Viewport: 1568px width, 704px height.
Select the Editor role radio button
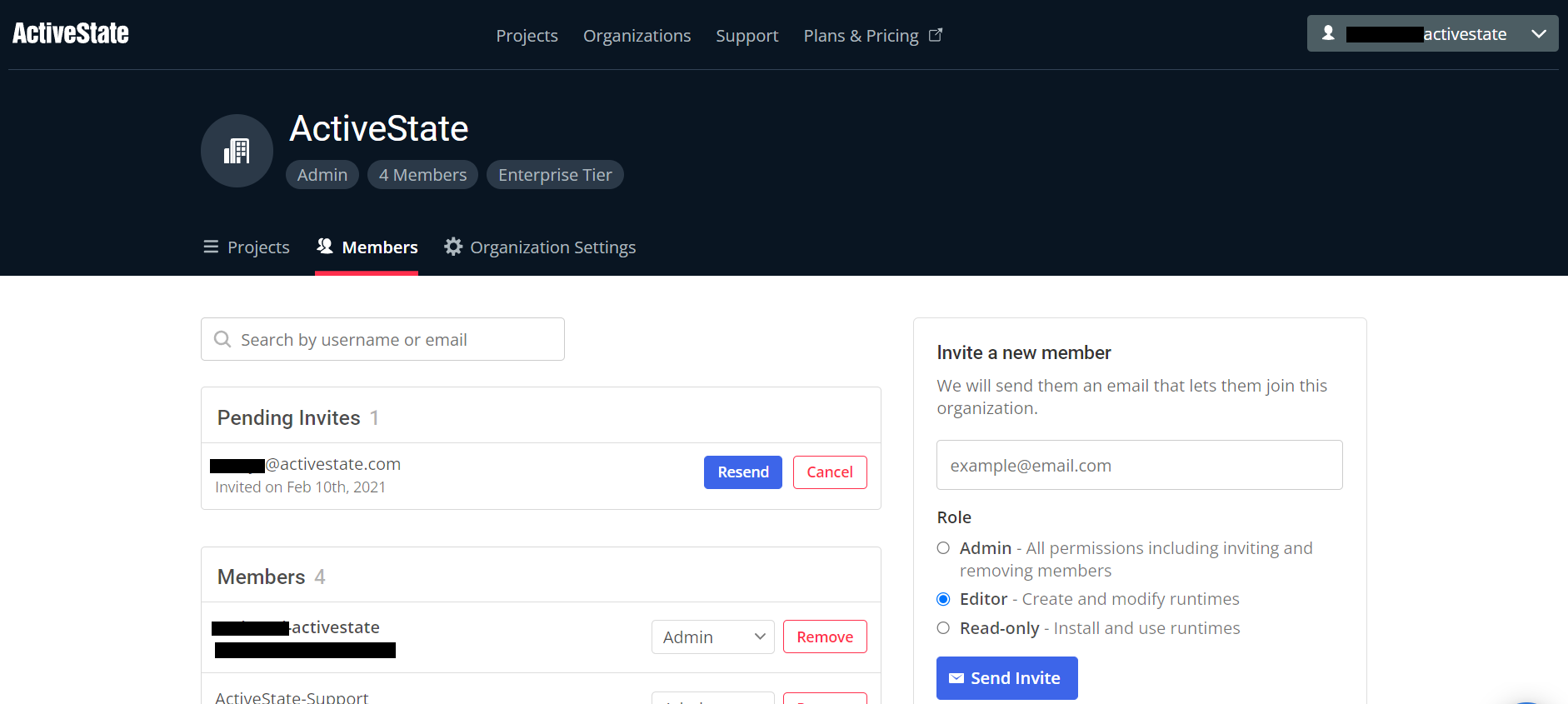pos(943,599)
